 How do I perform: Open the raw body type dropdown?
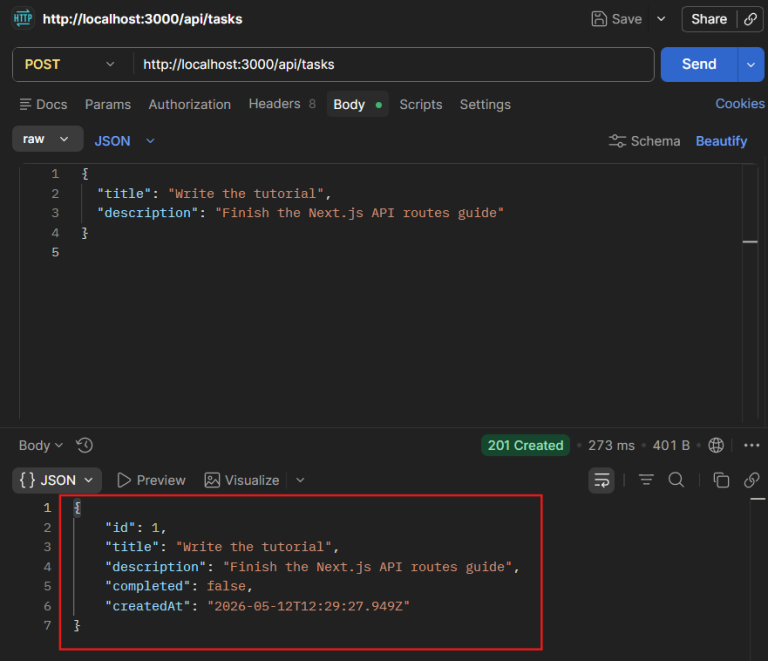[48, 139]
